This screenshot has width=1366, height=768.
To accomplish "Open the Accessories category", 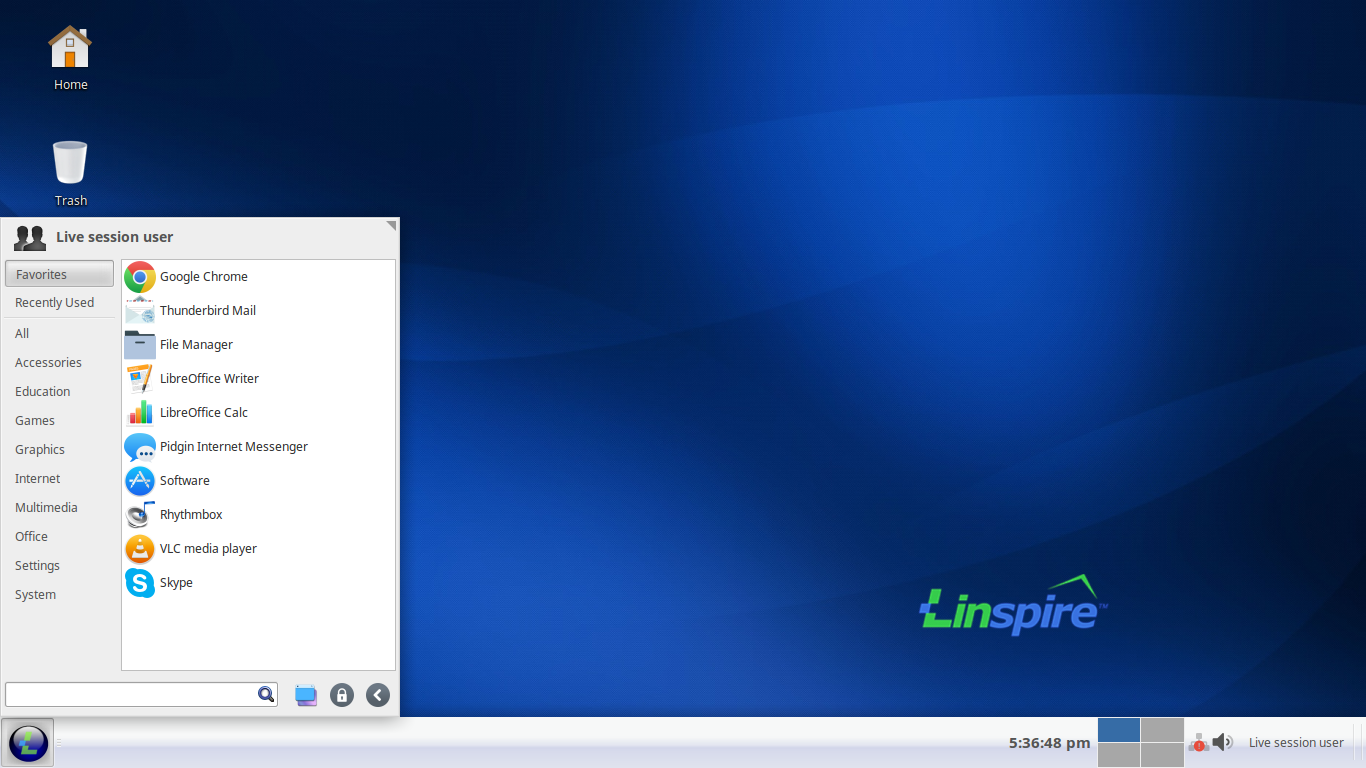I will point(59,363).
